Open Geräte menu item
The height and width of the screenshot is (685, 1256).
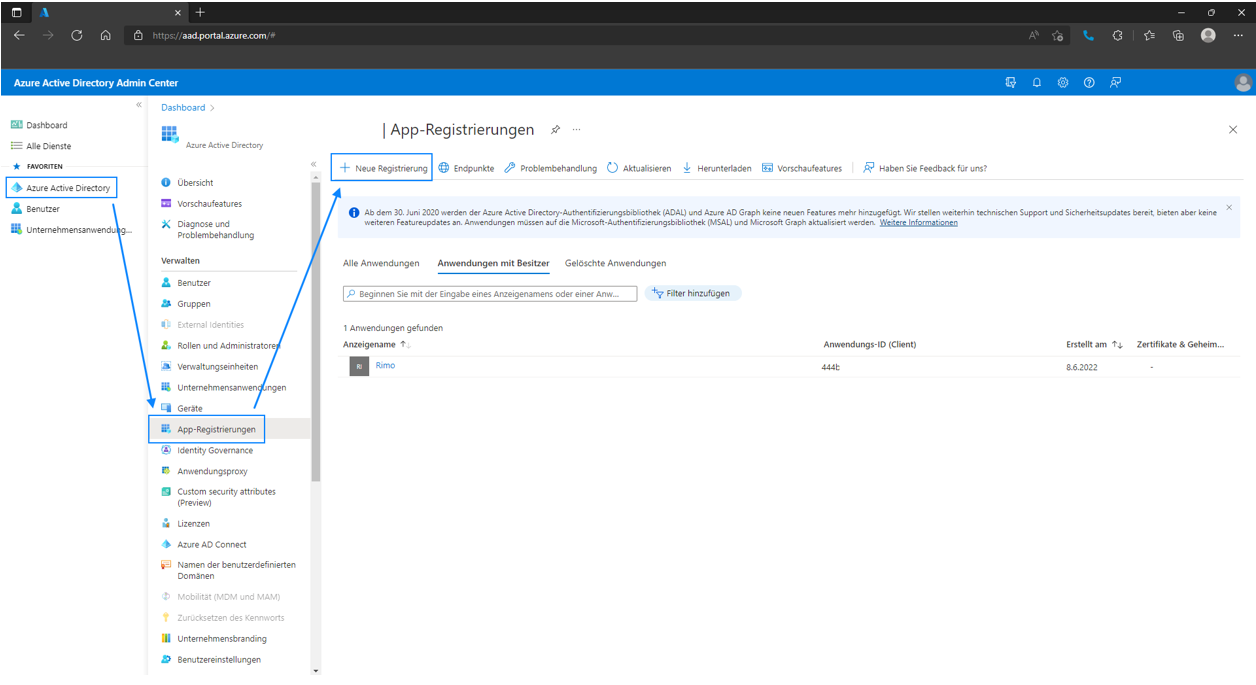pos(182,409)
